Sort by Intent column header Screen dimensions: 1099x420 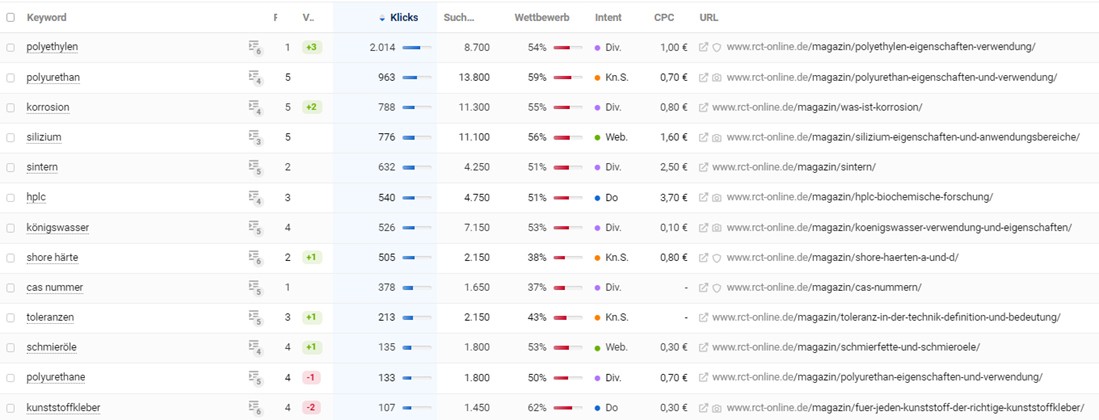click(x=608, y=18)
